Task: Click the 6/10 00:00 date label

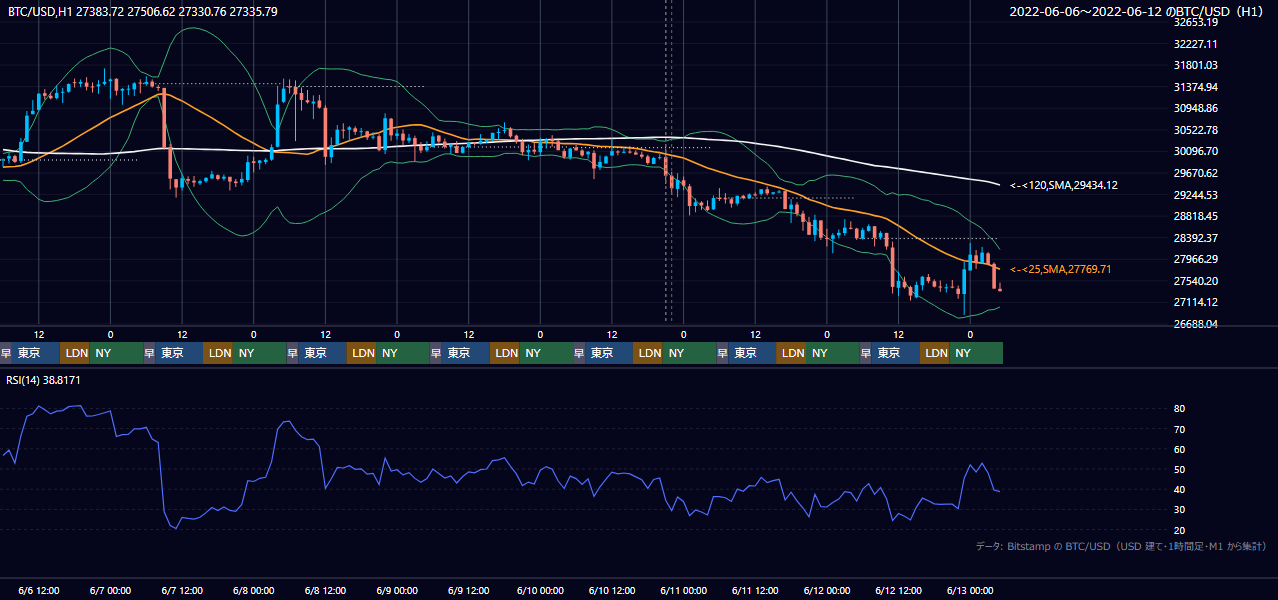Action: point(540,590)
